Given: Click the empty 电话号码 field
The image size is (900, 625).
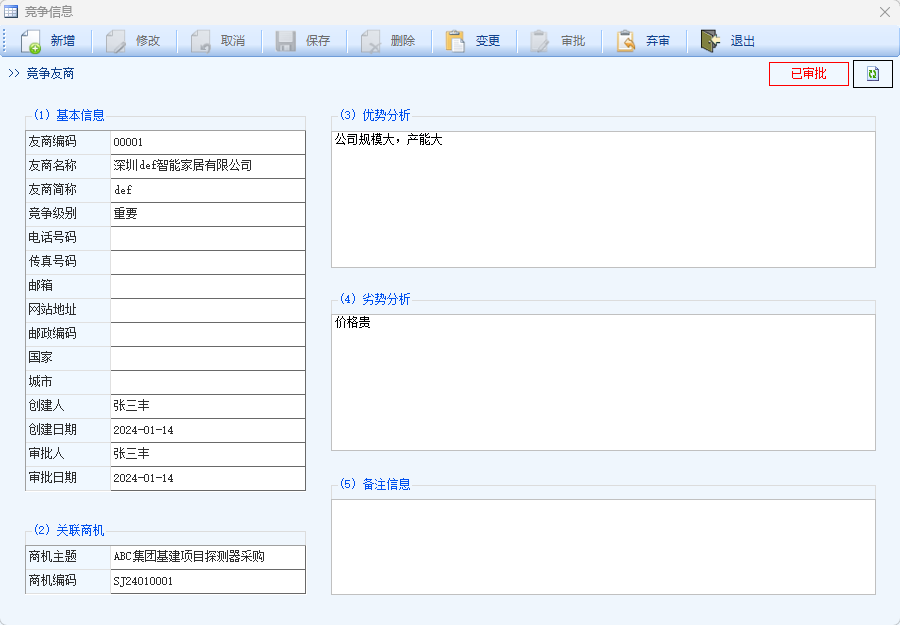Looking at the screenshot, I should click(x=208, y=238).
